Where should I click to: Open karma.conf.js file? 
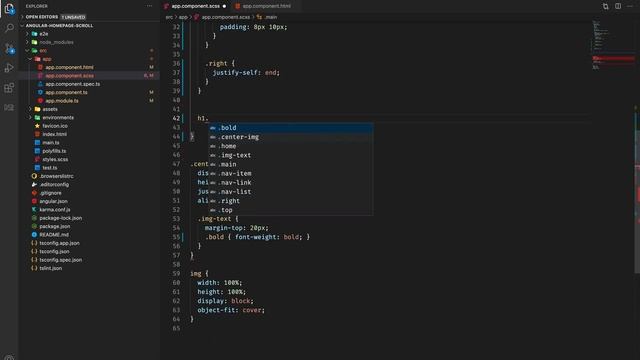click(55, 209)
